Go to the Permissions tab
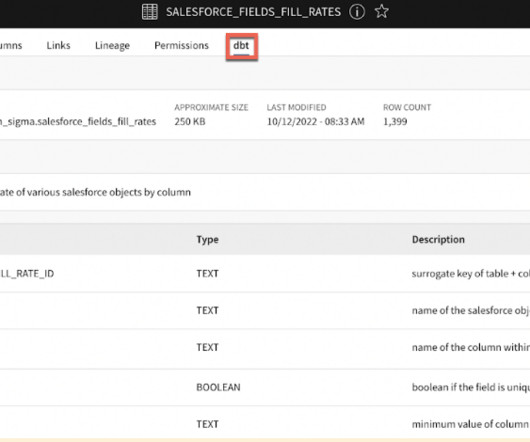The image size is (530, 442). pyautogui.click(x=182, y=45)
